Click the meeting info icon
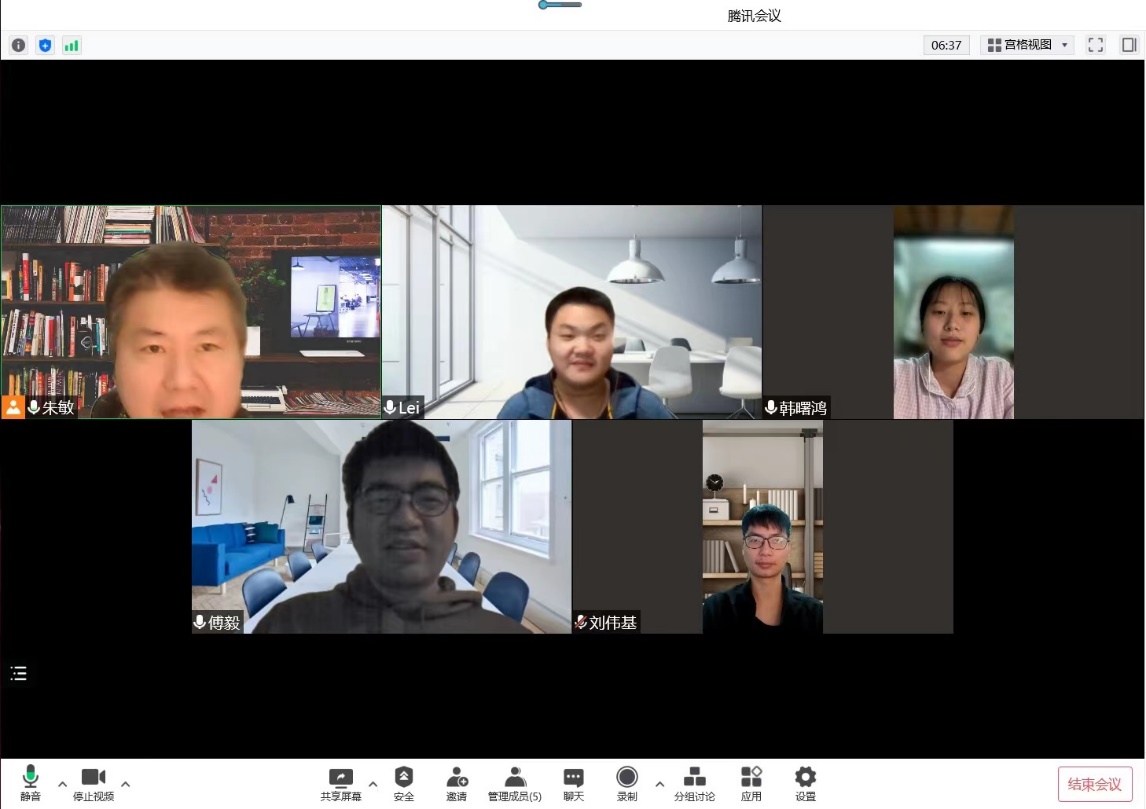This screenshot has width=1146, height=809. click(18, 45)
